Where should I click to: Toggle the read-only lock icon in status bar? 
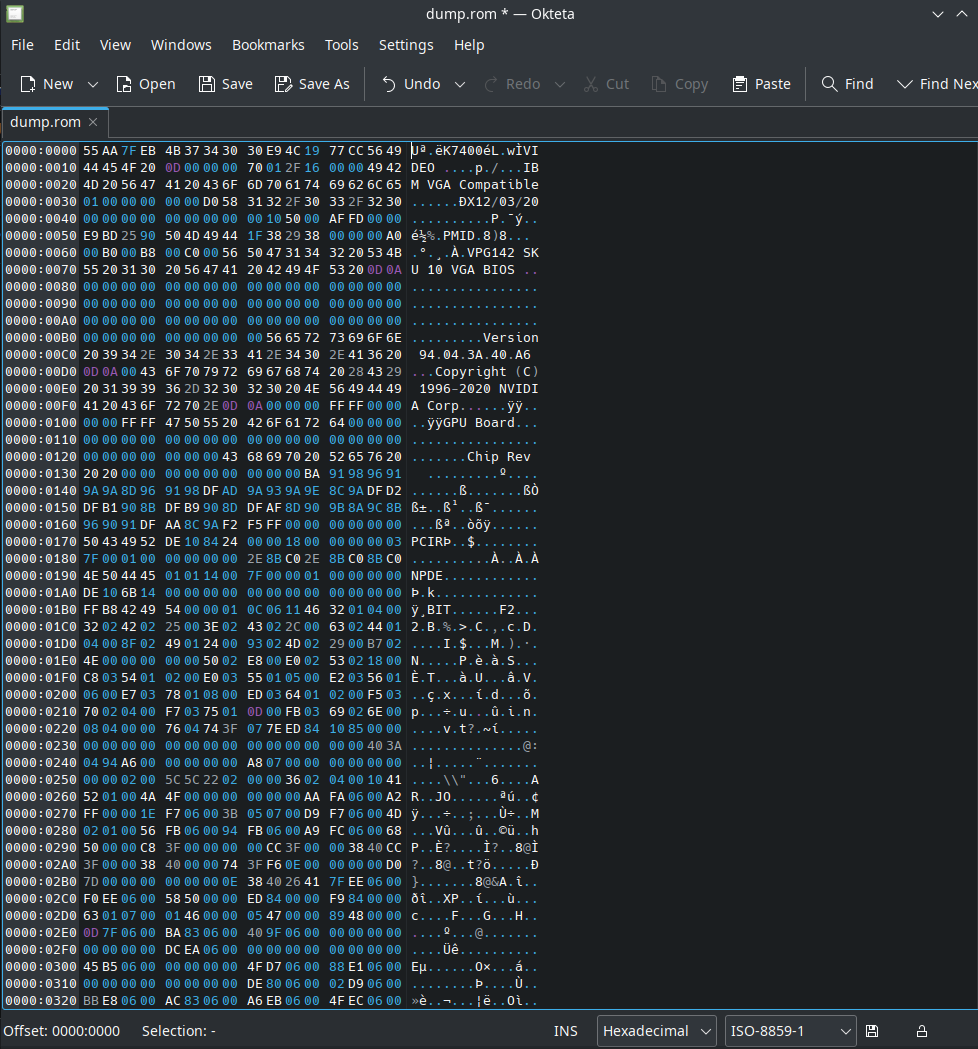[x=922, y=1031]
